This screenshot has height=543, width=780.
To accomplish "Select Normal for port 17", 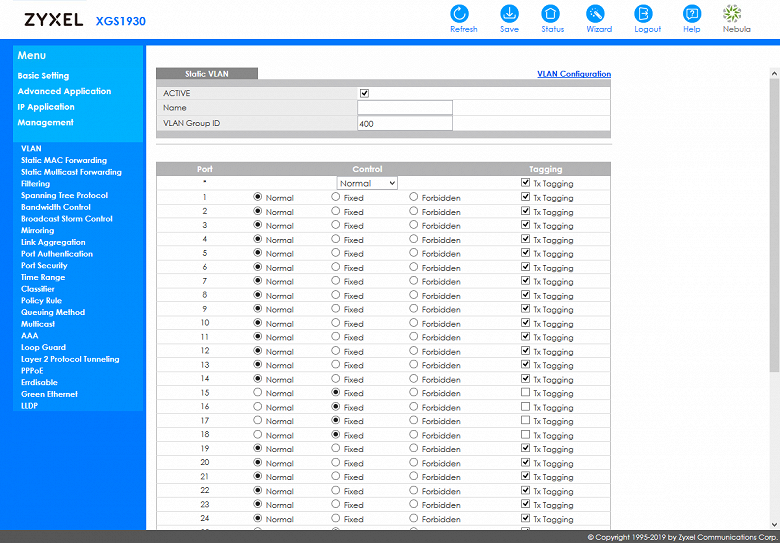I will pos(257,421).
